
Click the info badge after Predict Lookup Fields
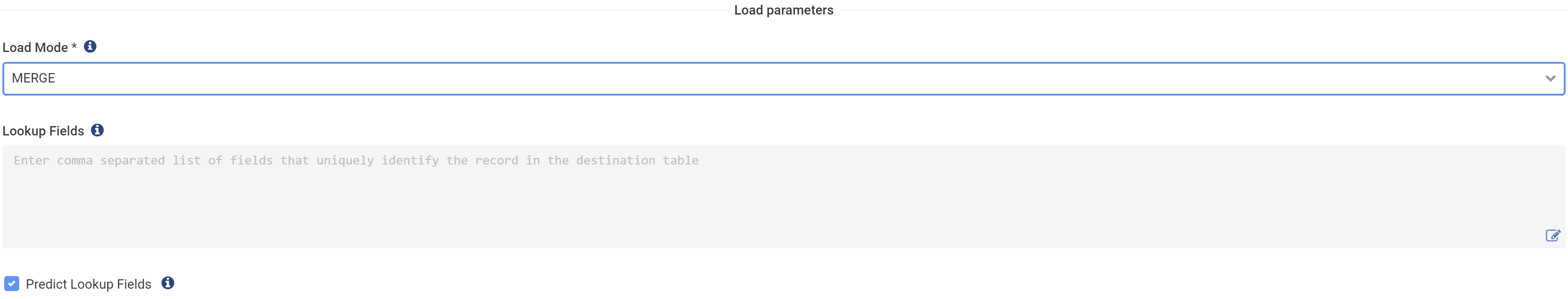tap(169, 283)
